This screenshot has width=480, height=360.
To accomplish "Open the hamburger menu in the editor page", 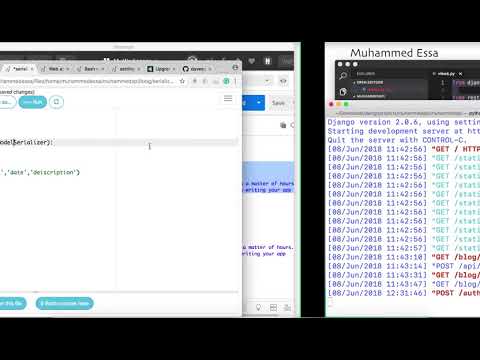I will (228, 98).
